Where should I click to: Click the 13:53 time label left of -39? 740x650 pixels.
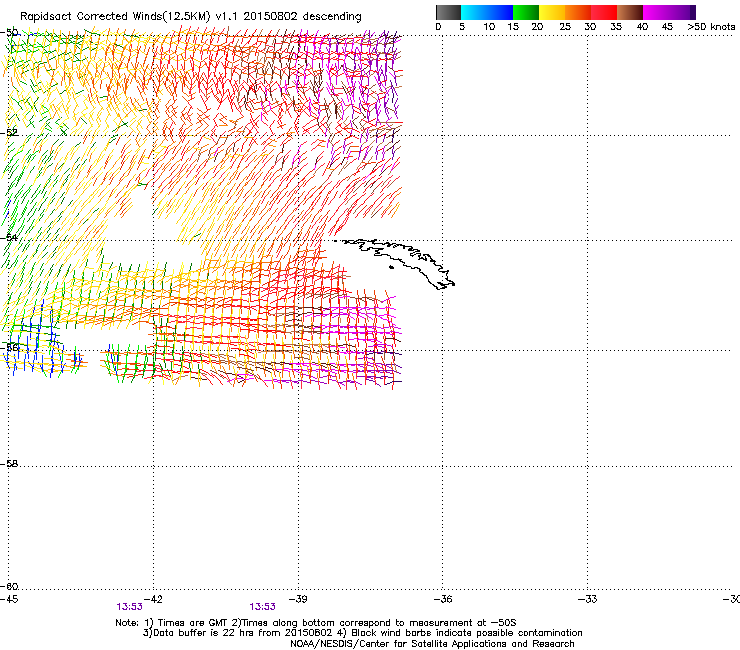point(262,607)
